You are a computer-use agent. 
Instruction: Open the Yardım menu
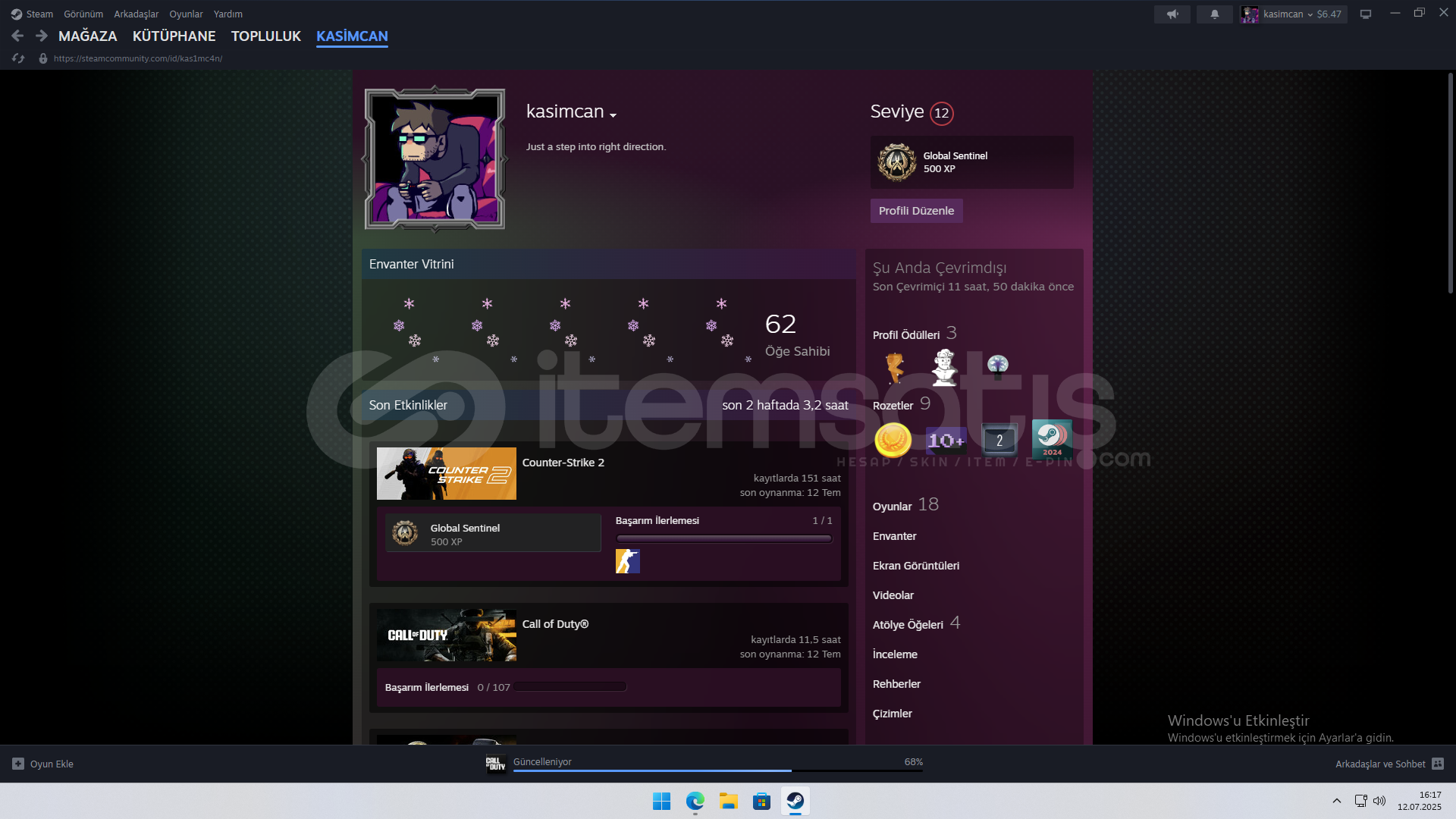pos(228,14)
